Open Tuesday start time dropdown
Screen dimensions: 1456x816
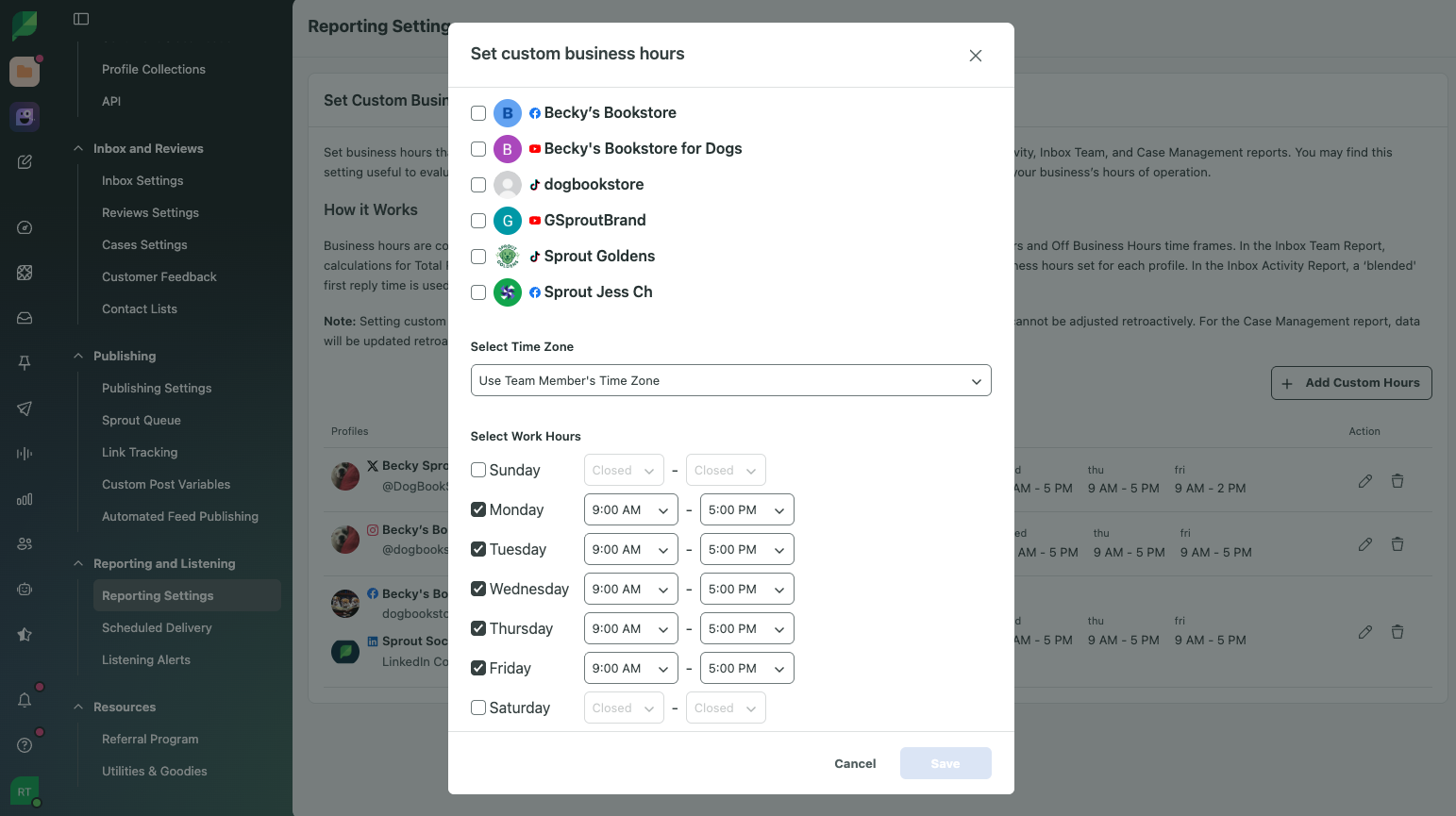tap(630, 549)
